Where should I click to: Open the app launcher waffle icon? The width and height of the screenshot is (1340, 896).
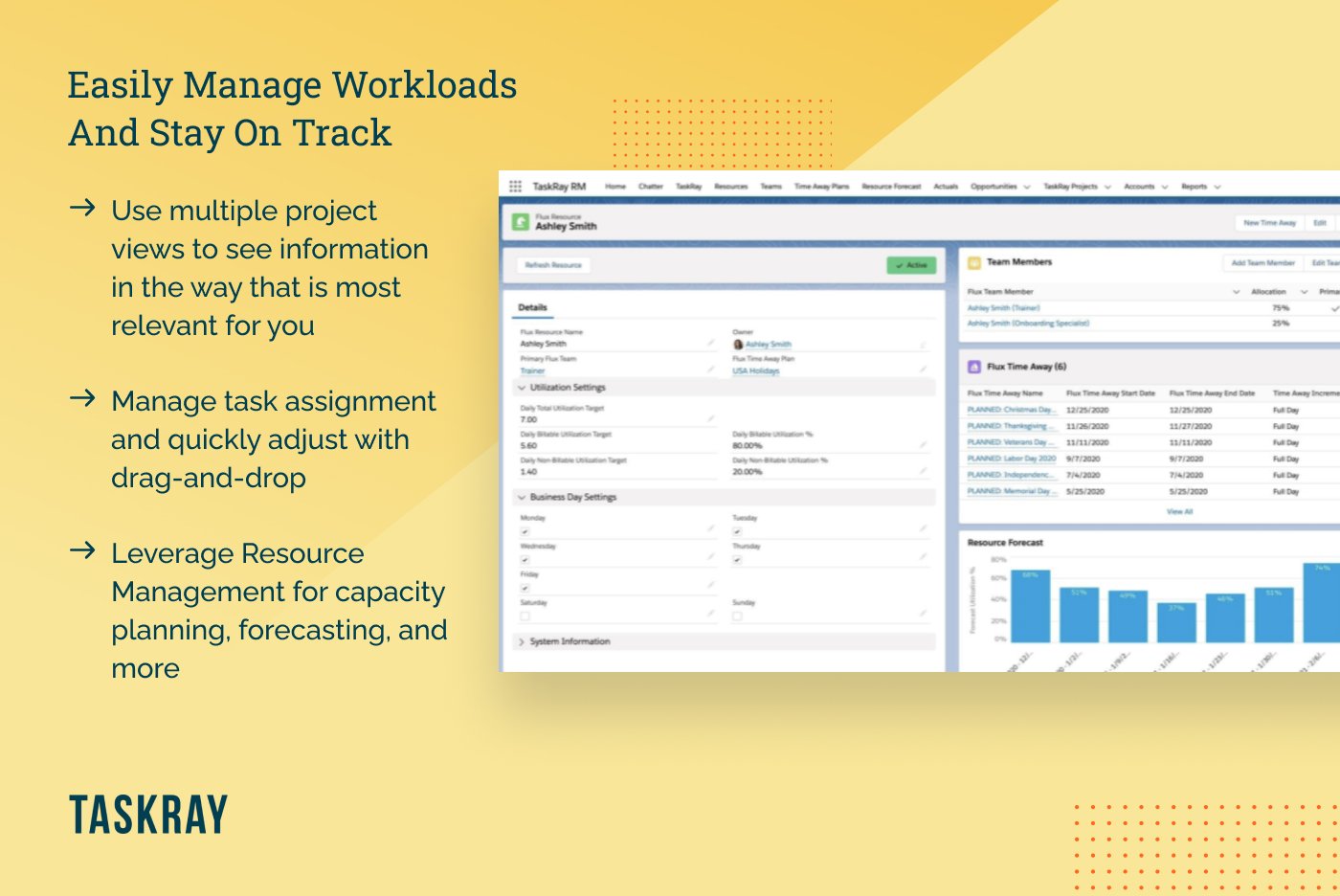[516, 186]
